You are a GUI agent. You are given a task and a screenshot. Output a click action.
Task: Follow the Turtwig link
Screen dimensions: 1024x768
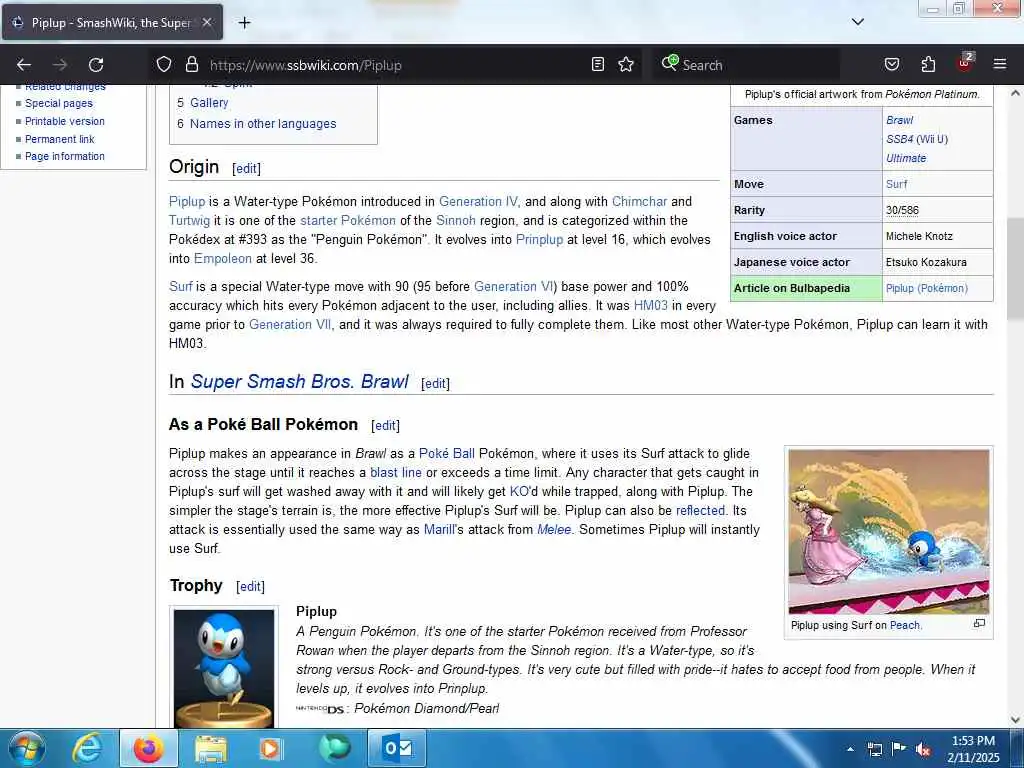[x=189, y=220]
